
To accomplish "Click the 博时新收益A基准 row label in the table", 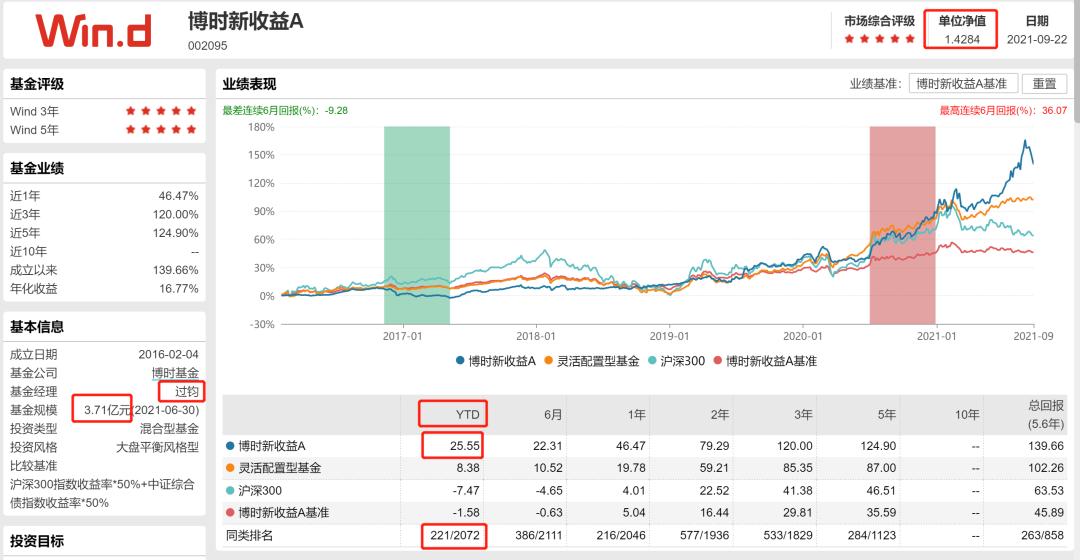I will [x=284, y=512].
